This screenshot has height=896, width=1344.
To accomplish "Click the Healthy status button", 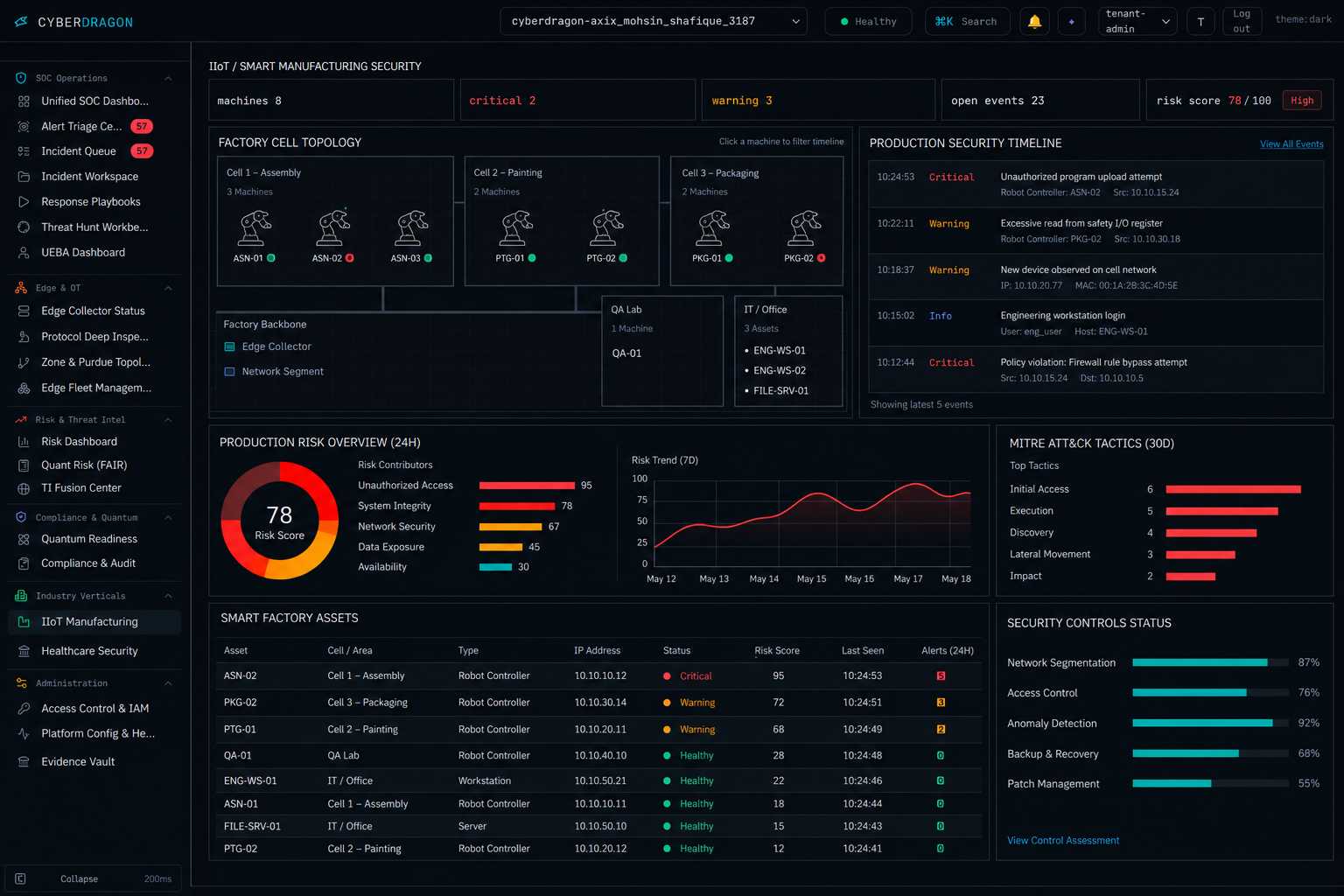I will coord(868,22).
